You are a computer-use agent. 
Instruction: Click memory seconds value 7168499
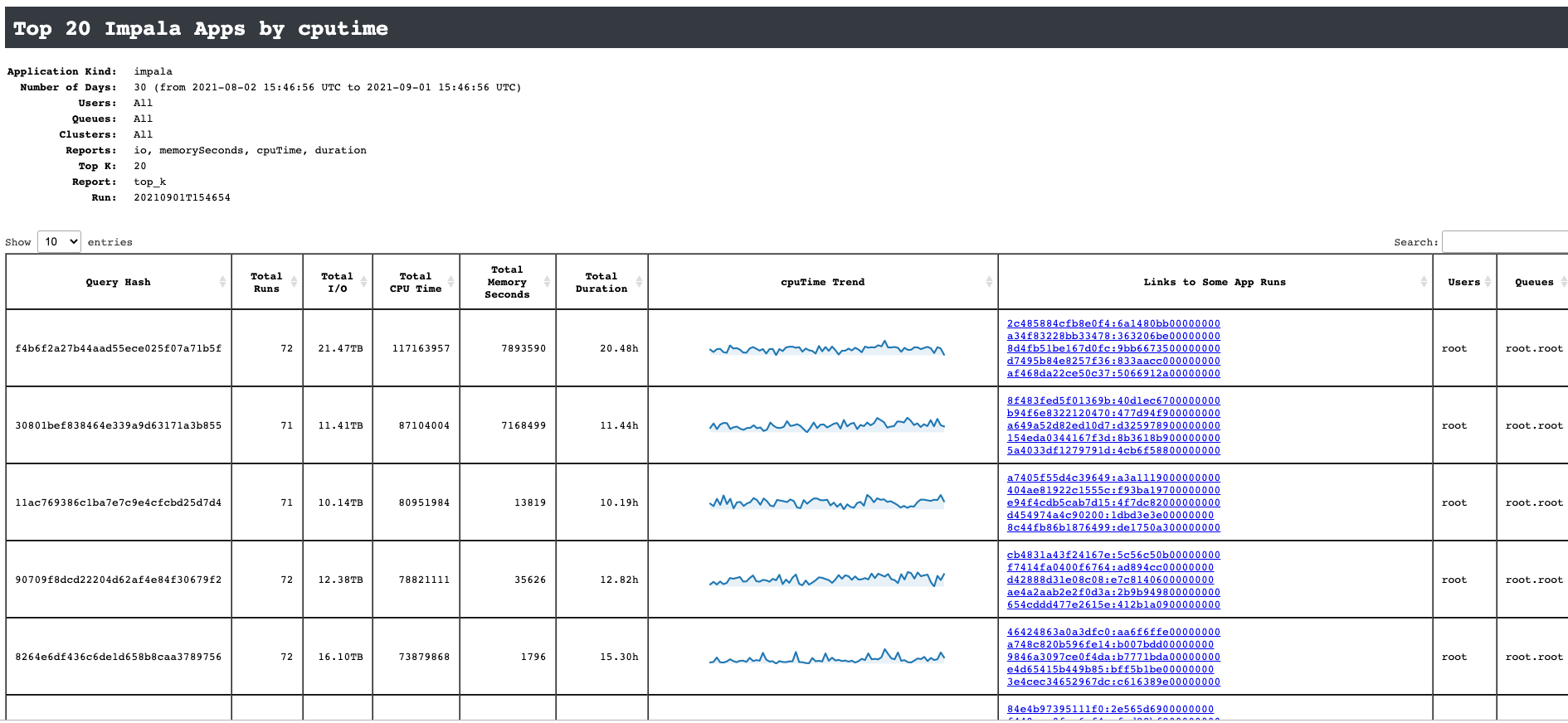524,425
